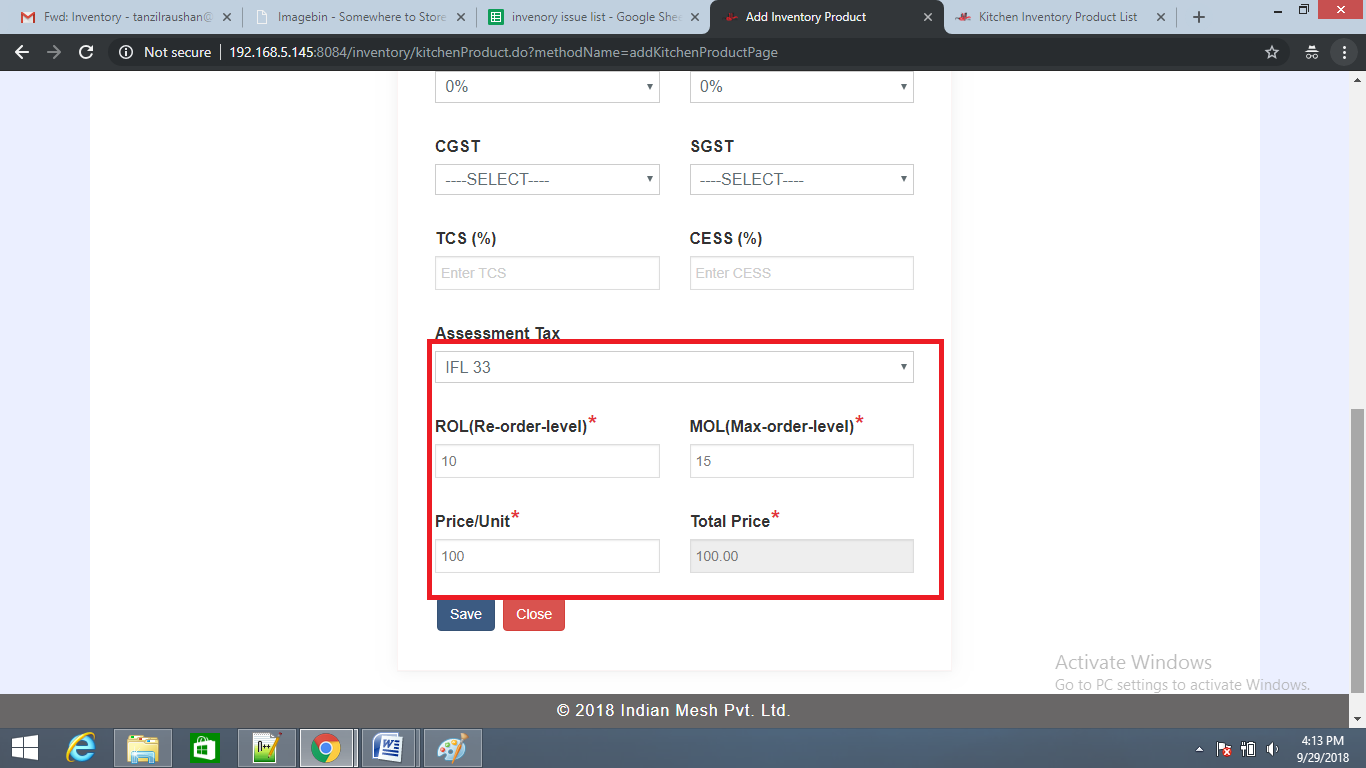
Task: Click the Total Price field
Action: 801,556
